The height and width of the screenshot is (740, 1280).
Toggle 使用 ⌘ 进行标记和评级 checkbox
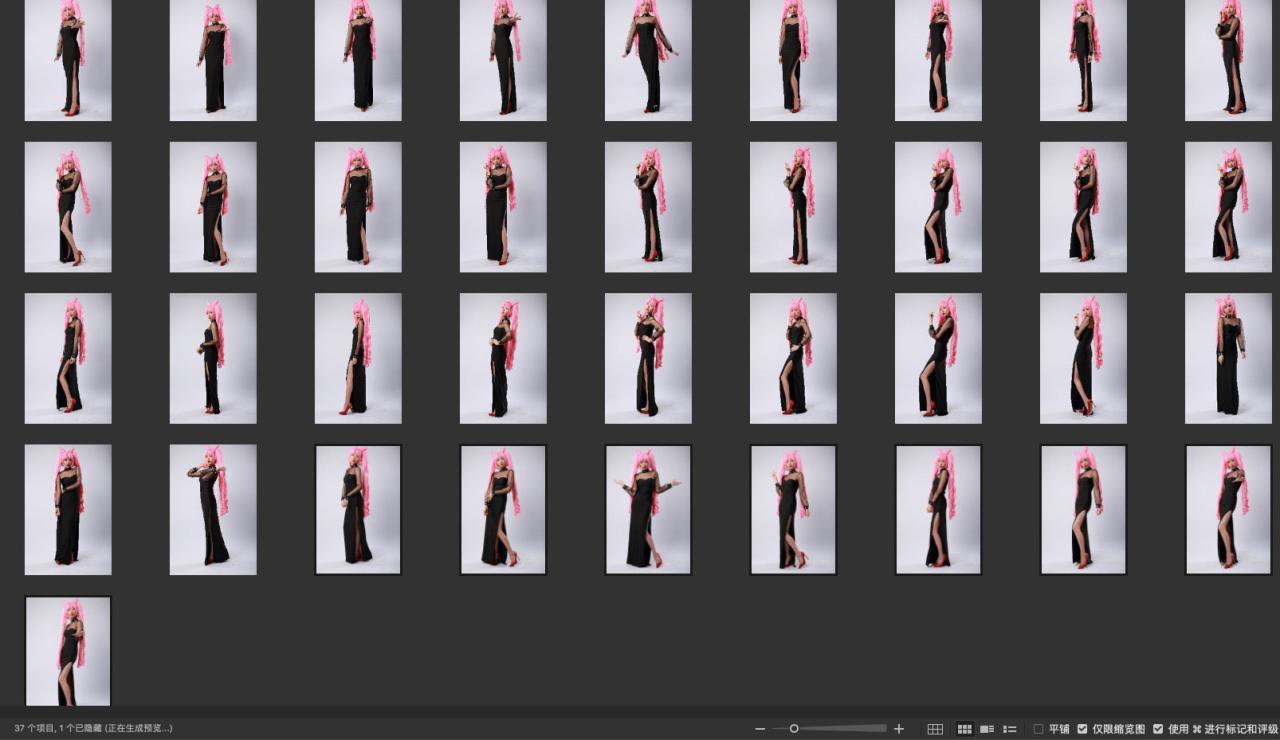[1158, 729]
